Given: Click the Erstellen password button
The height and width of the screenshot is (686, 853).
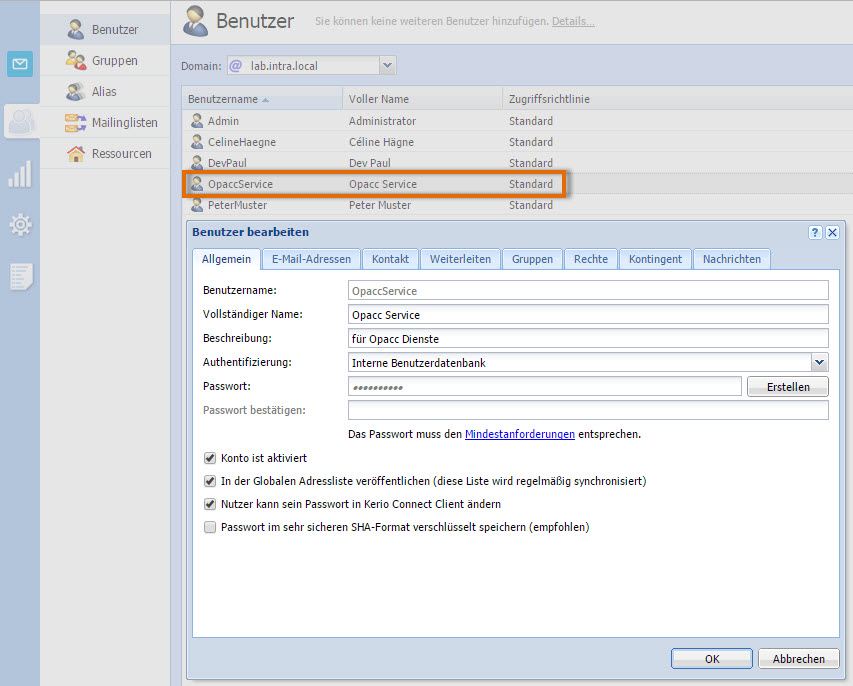Looking at the screenshot, I should point(788,387).
